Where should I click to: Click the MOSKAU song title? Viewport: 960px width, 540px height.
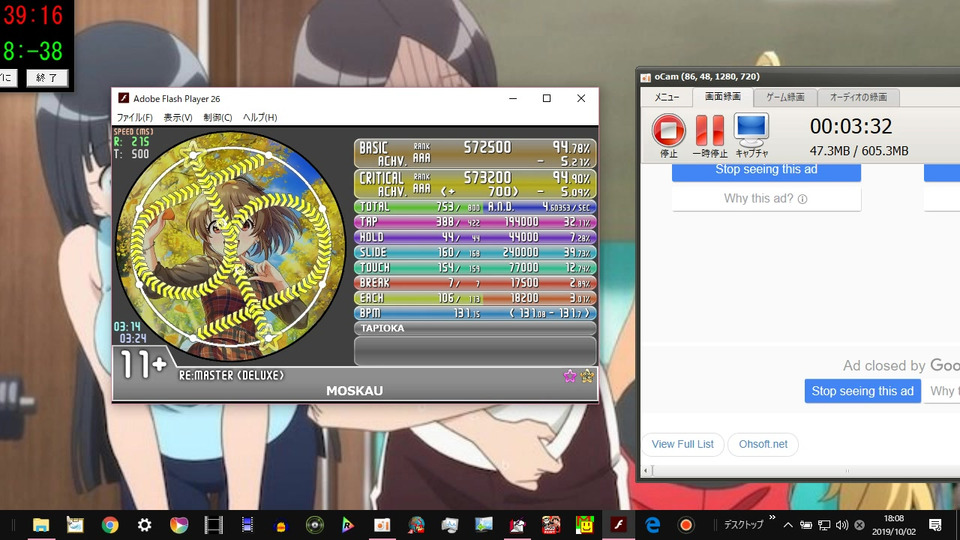click(354, 391)
